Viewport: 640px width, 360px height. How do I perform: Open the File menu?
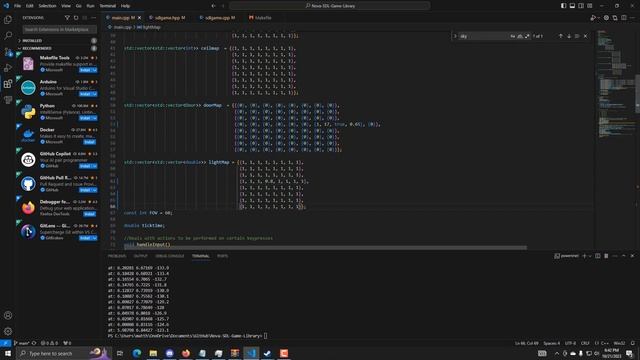[x=18, y=6]
